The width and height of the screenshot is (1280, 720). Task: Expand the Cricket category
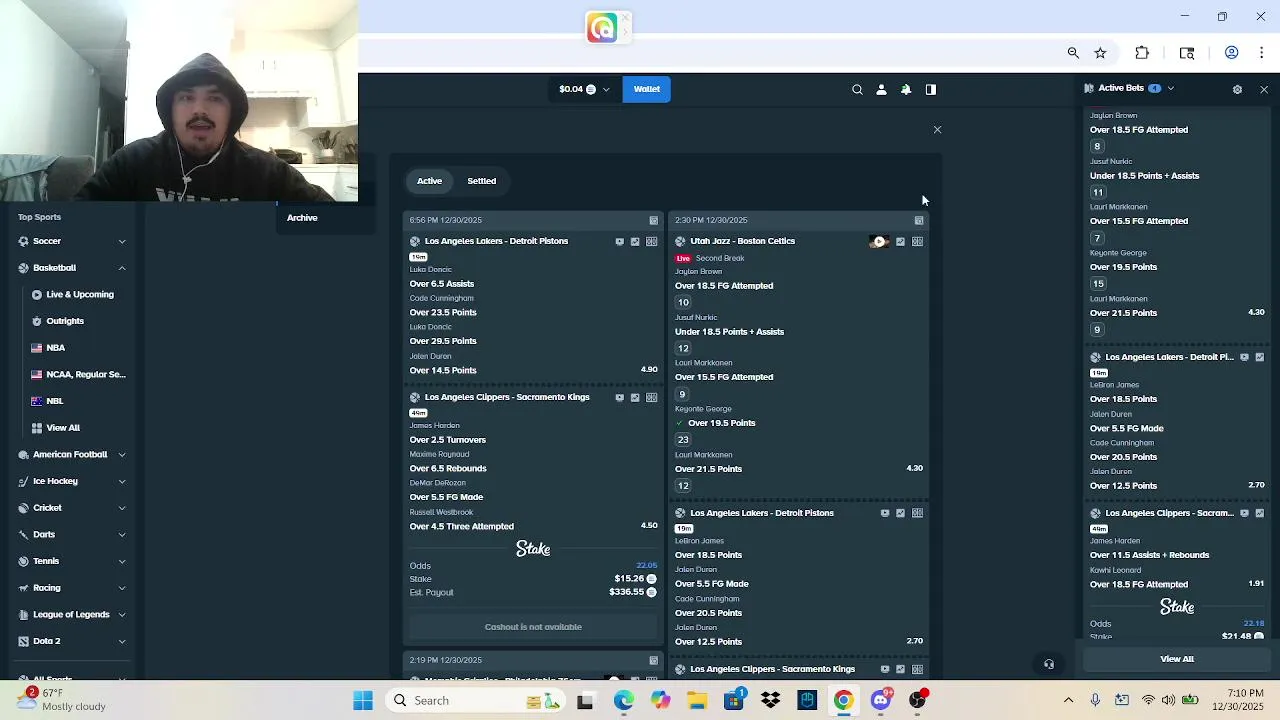[x=122, y=508]
